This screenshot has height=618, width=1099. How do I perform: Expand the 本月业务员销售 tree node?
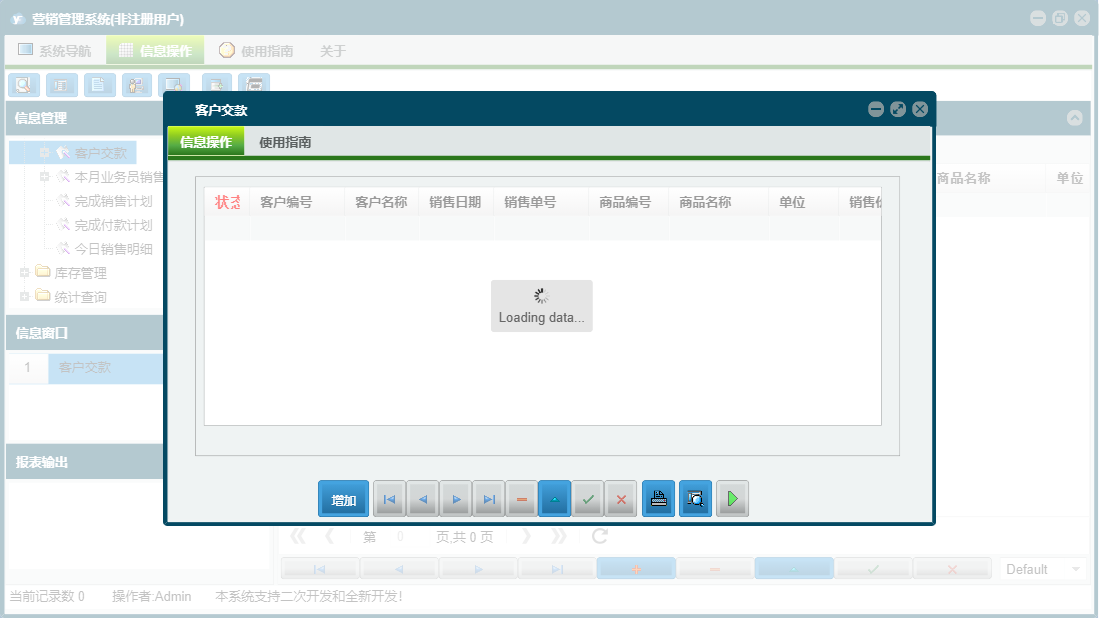pos(45,177)
